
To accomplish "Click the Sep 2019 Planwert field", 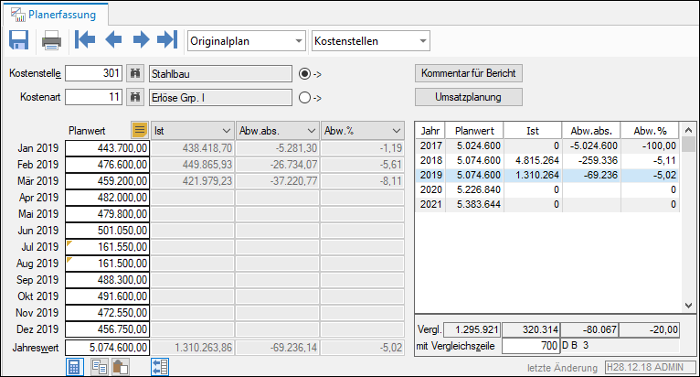I will [108, 280].
